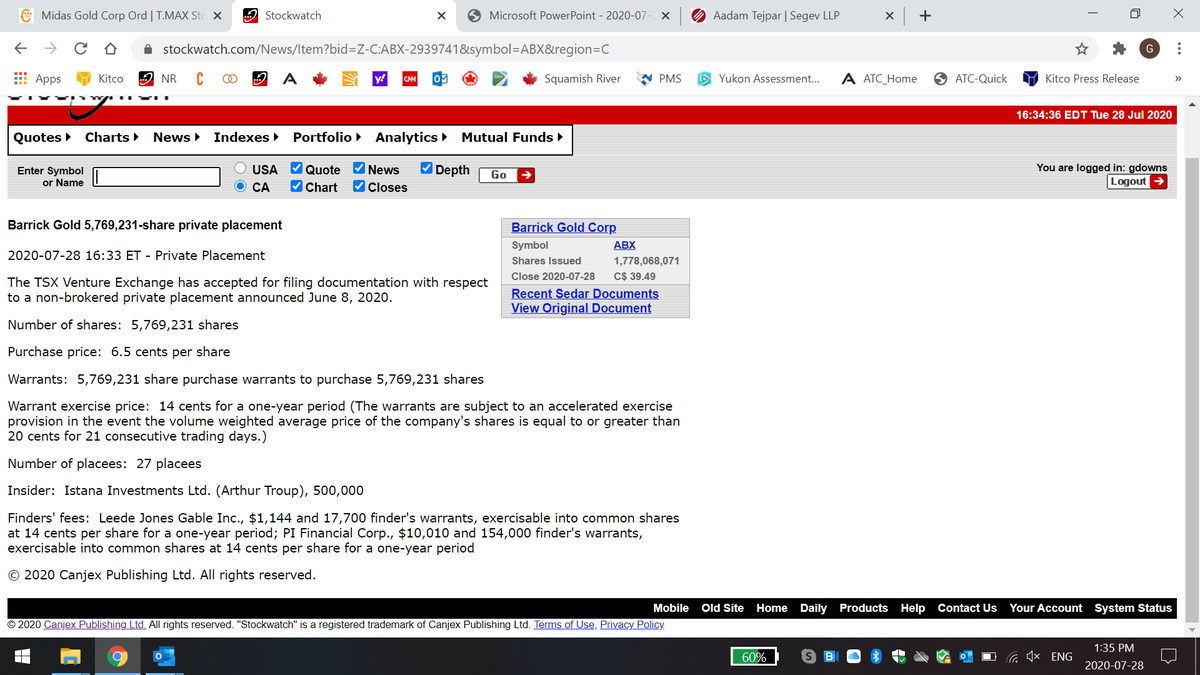Open the Kitco Press Release bookmark

(x=1081, y=78)
